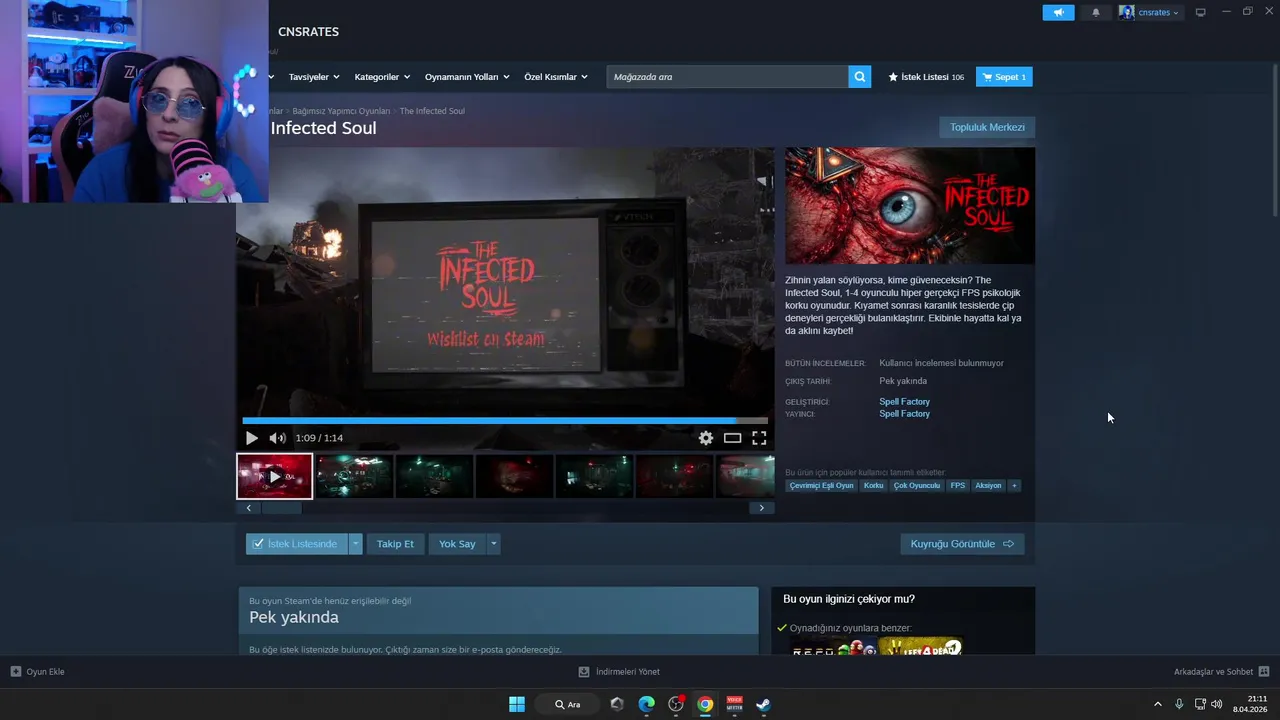
Task: Select the second media thumbnail
Action: click(x=354, y=476)
